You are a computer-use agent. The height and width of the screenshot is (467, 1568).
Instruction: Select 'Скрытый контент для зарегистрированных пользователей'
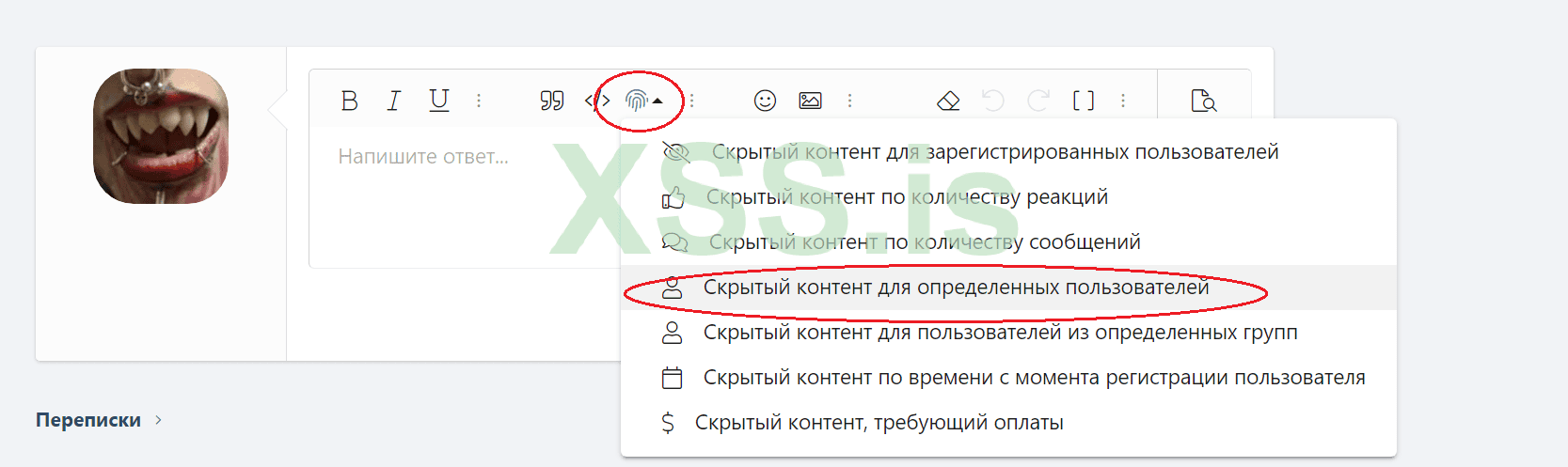[x=1008, y=152]
